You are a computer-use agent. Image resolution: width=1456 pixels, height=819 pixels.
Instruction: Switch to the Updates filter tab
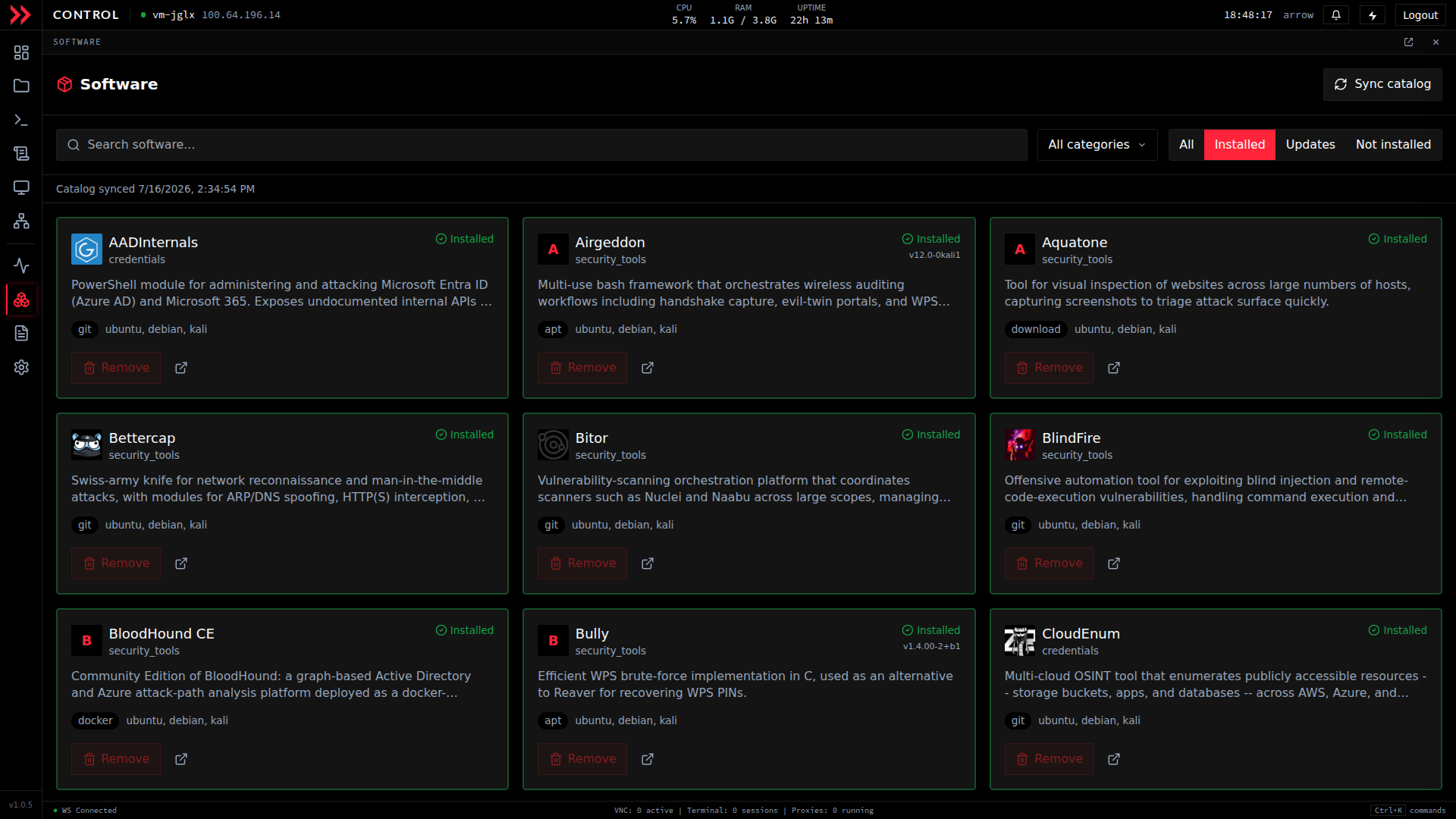click(x=1310, y=145)
